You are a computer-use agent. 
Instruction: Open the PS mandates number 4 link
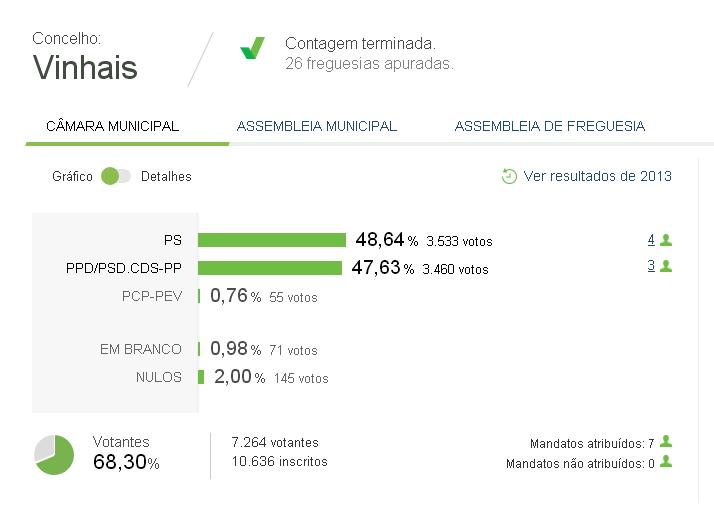(651, 240)
